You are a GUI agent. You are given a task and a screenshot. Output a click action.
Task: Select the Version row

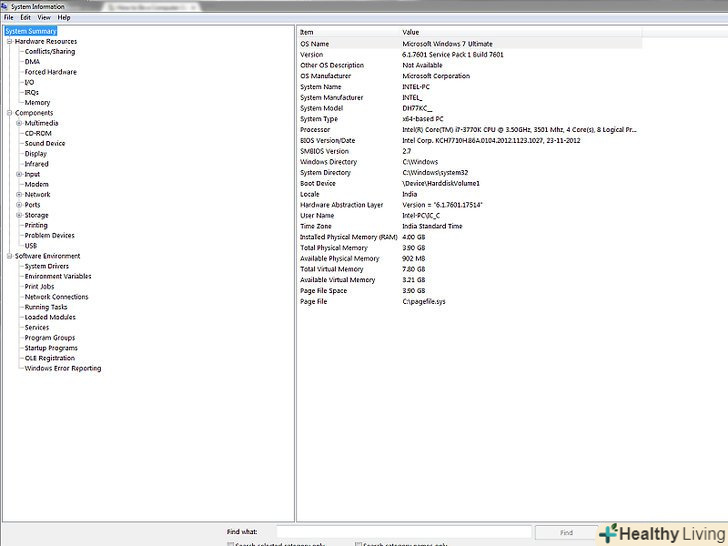(x=469, y=54)
